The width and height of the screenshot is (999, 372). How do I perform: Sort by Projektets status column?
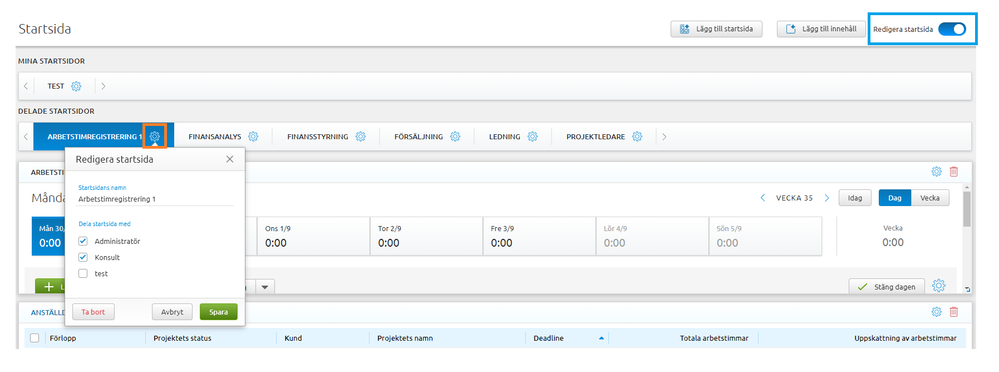tap(182, 338)
